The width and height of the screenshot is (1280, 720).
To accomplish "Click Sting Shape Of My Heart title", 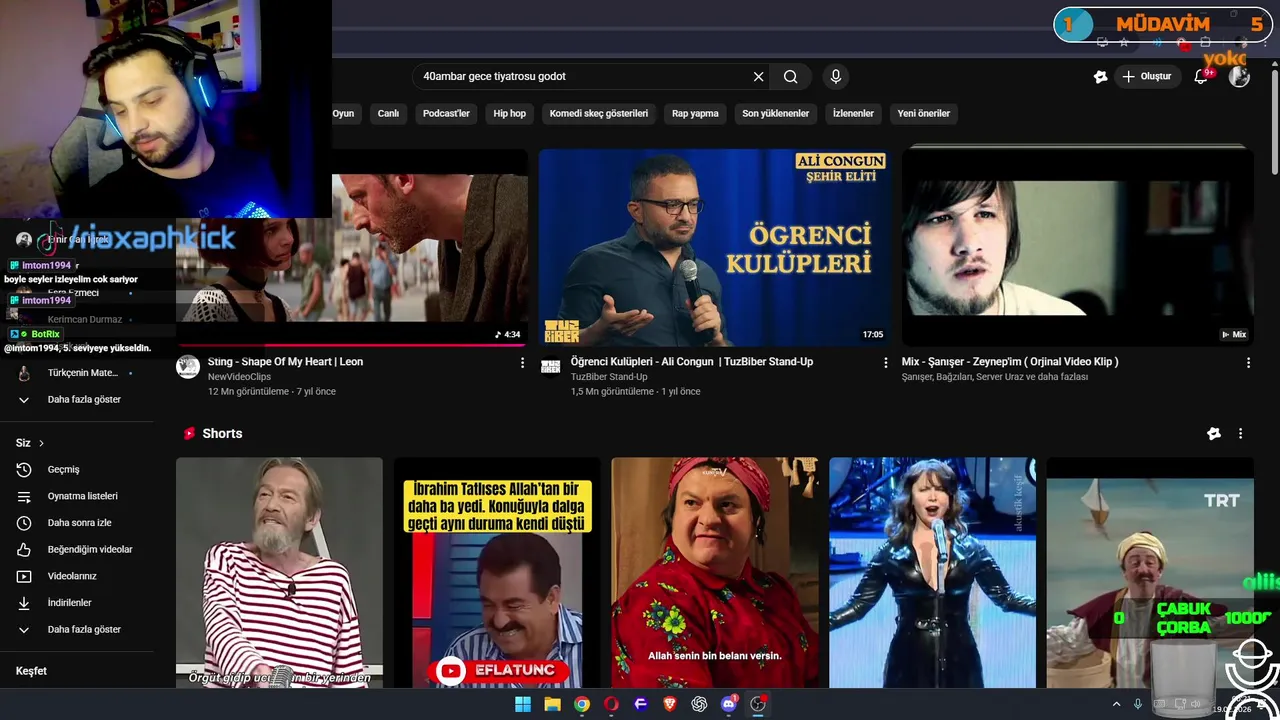I will [285, 362].
